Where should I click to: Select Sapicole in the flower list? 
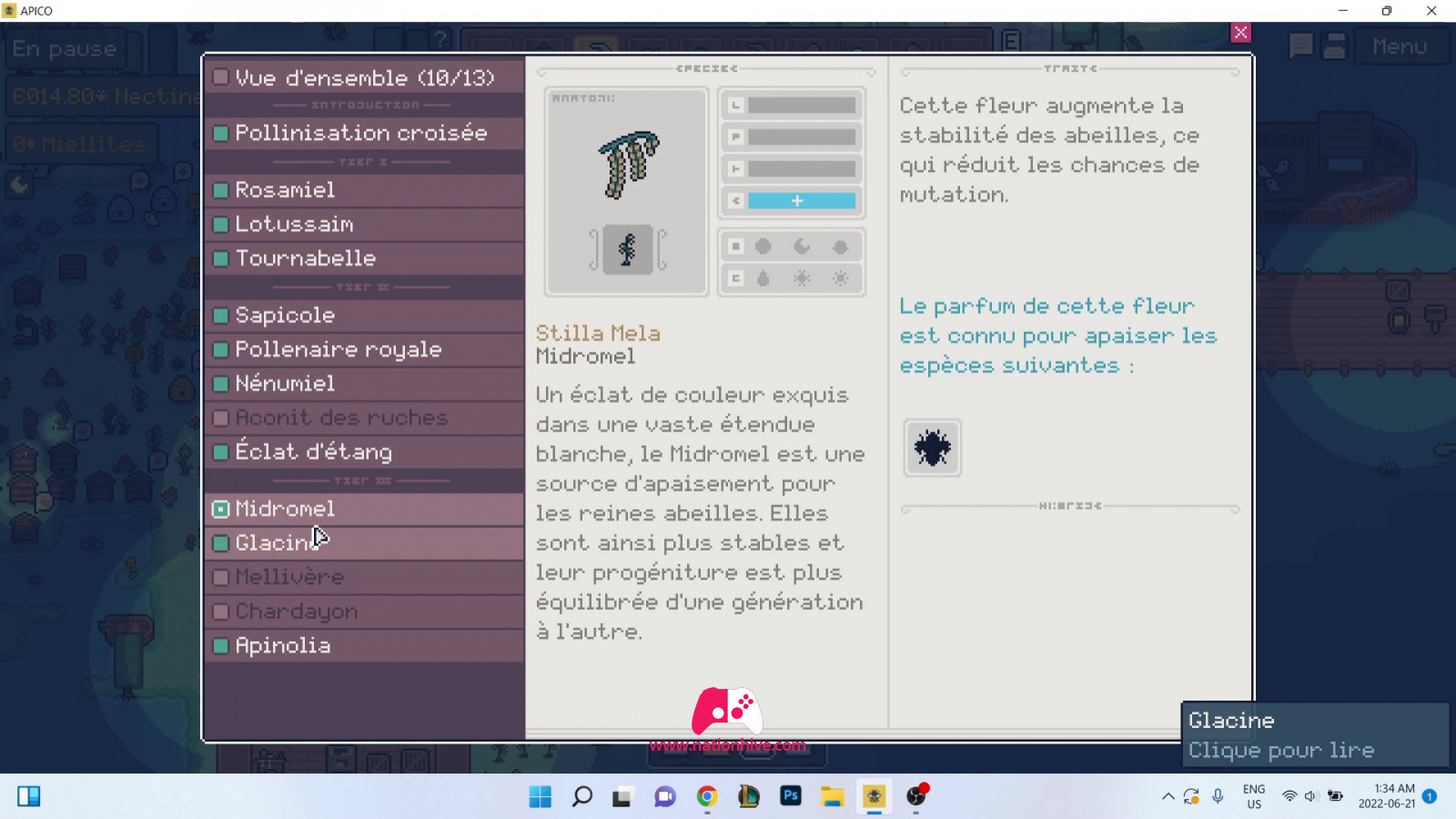tap(364, 315)
